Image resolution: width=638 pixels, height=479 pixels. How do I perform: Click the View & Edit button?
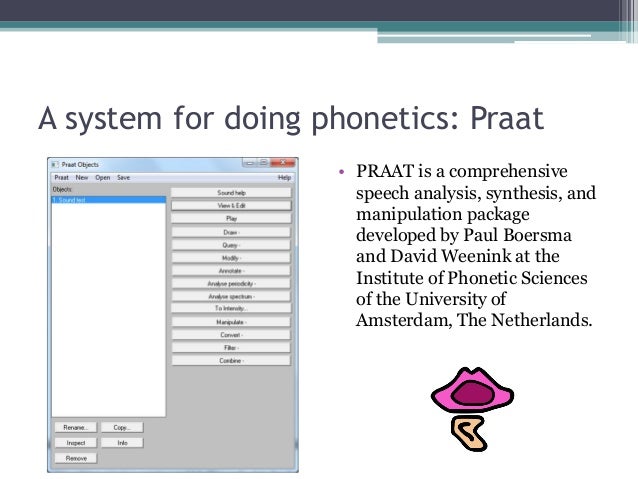tap(231, 206)
